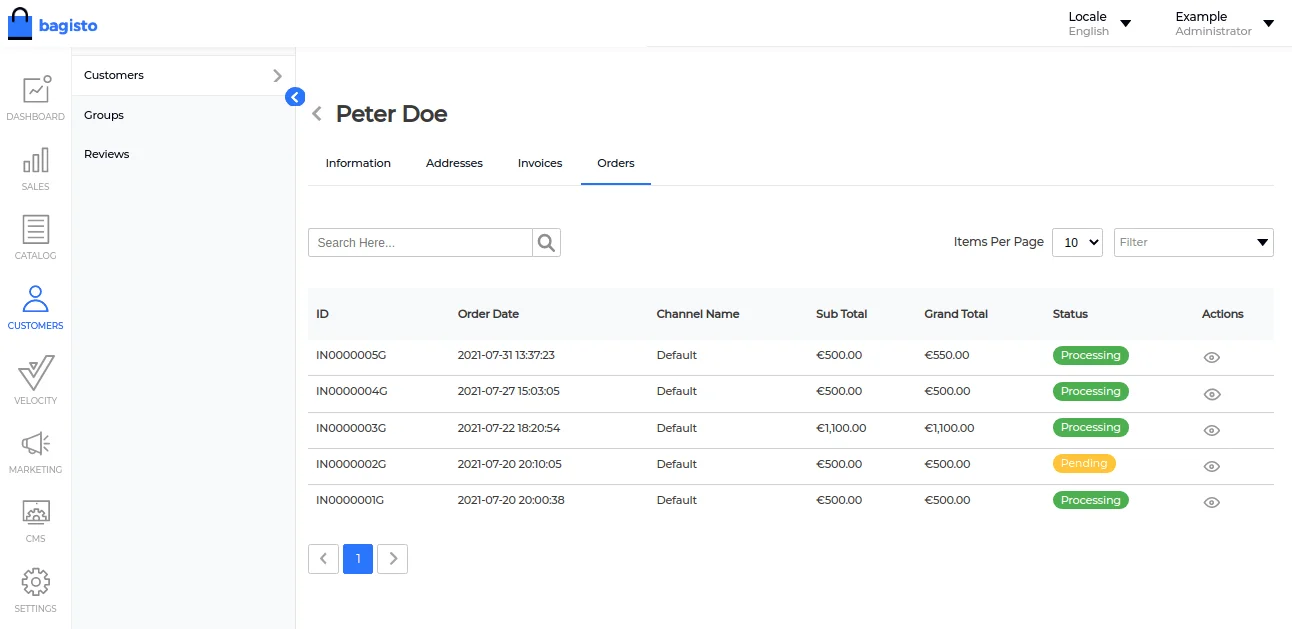Select the Orders tab
The image size is (1292, 629).
pos(616,163)
